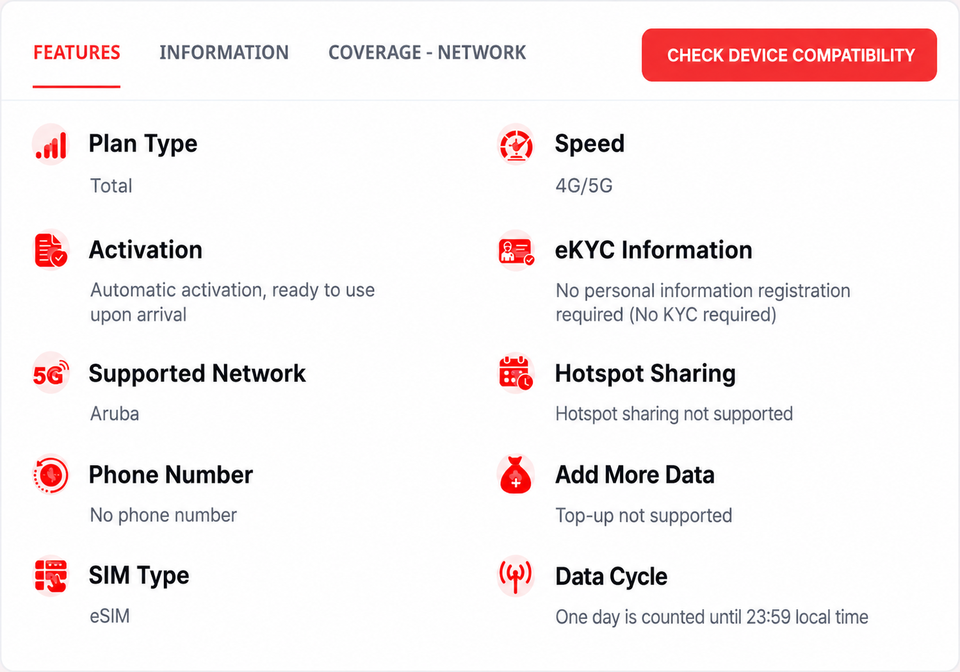The image size is (960, 672).
Task: Click the Data Cycle antenna icon
Action: pyautogui.click(x=516, y=576)
